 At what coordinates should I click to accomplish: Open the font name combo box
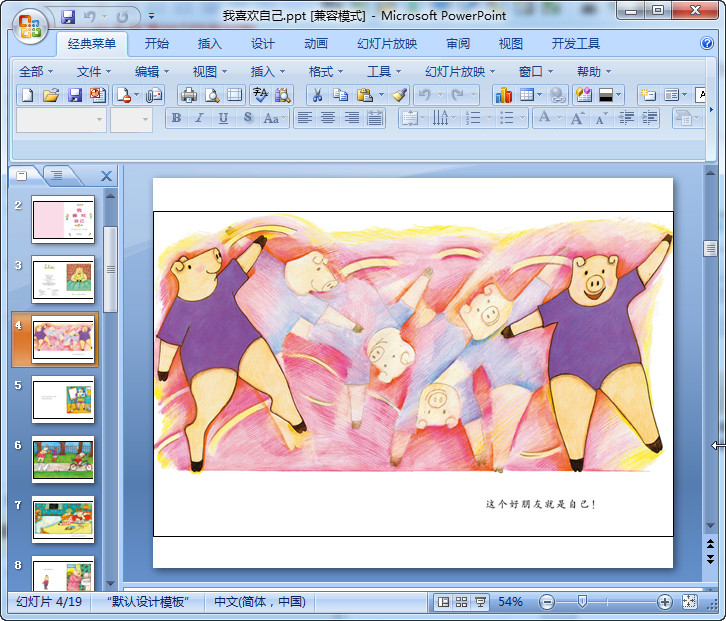(61, 119)
